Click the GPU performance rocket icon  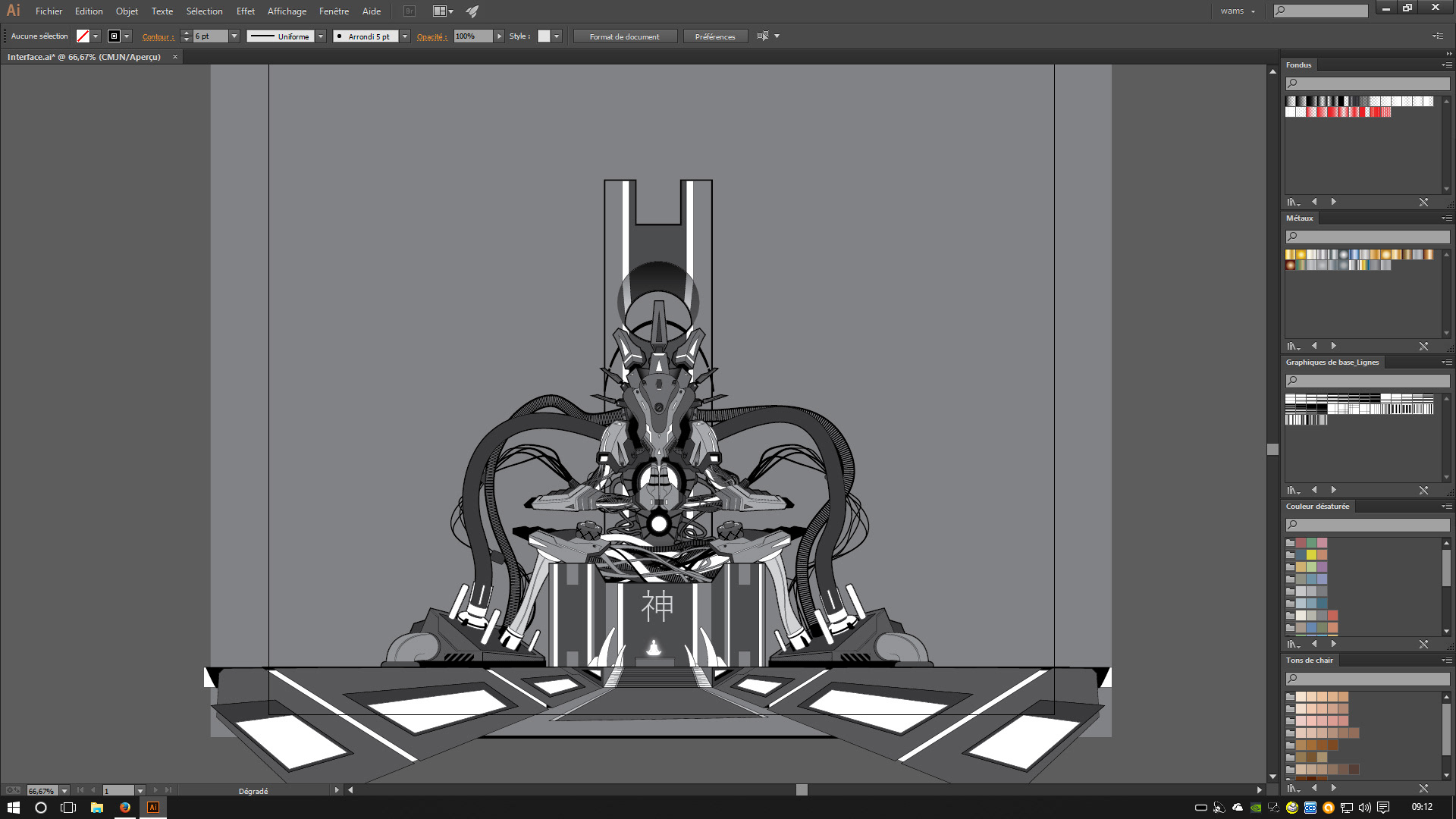[x=472, y=11]
